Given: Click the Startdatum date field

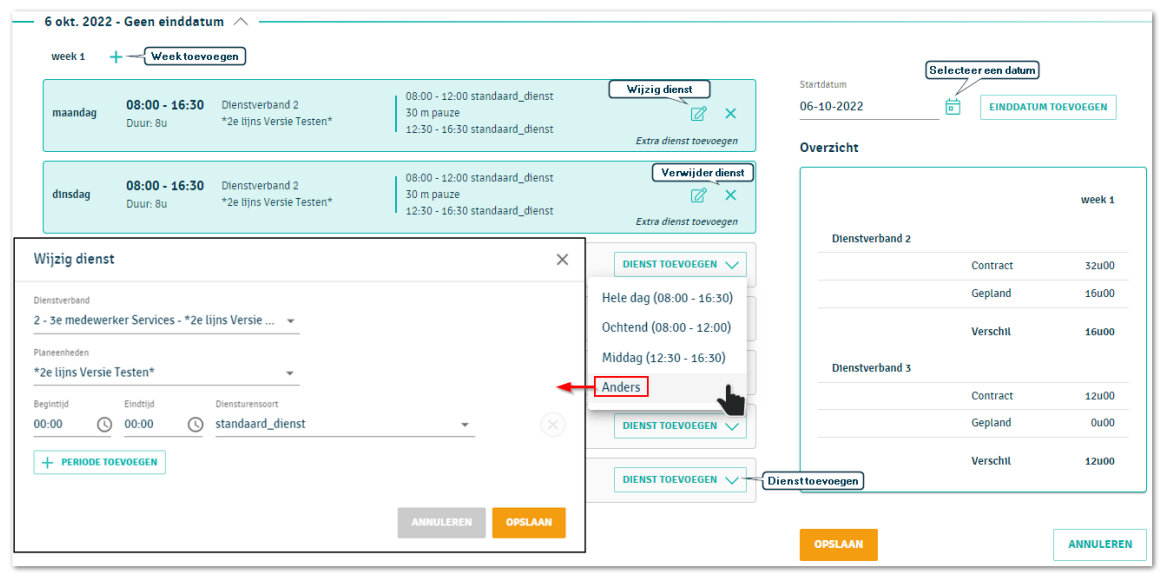Looking at the screenshot, I should coord(866,106).
